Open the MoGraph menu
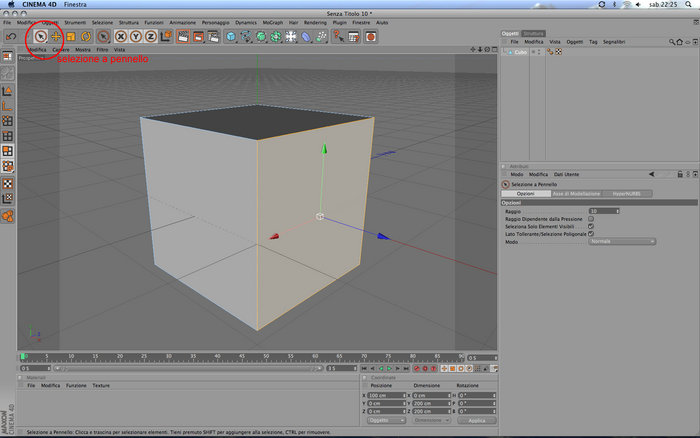700x438 pixels. [x=272, y=22]
